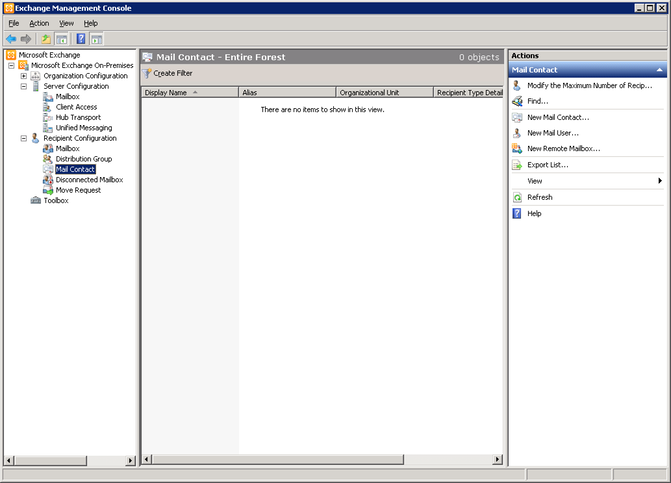Click the Server Configuration tree icon
The image size is (671, 483).
coord(36,86)
